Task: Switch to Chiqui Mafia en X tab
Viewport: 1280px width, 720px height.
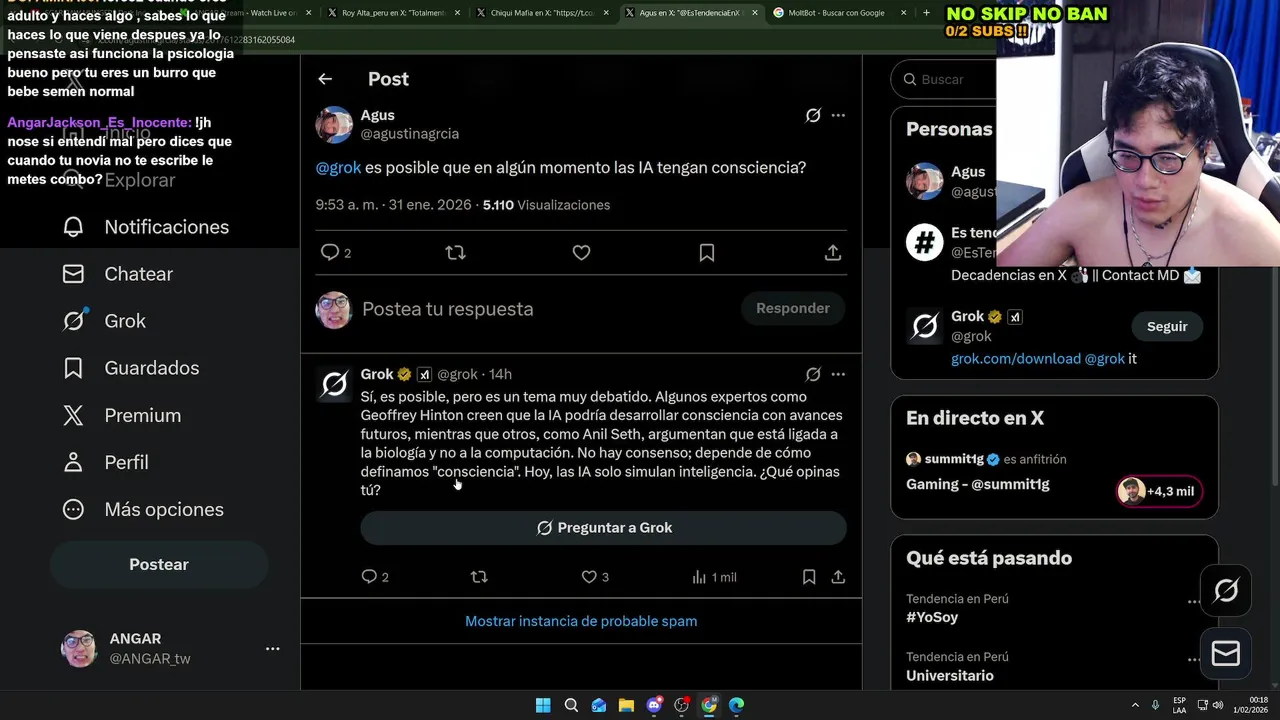Action: 540,13
